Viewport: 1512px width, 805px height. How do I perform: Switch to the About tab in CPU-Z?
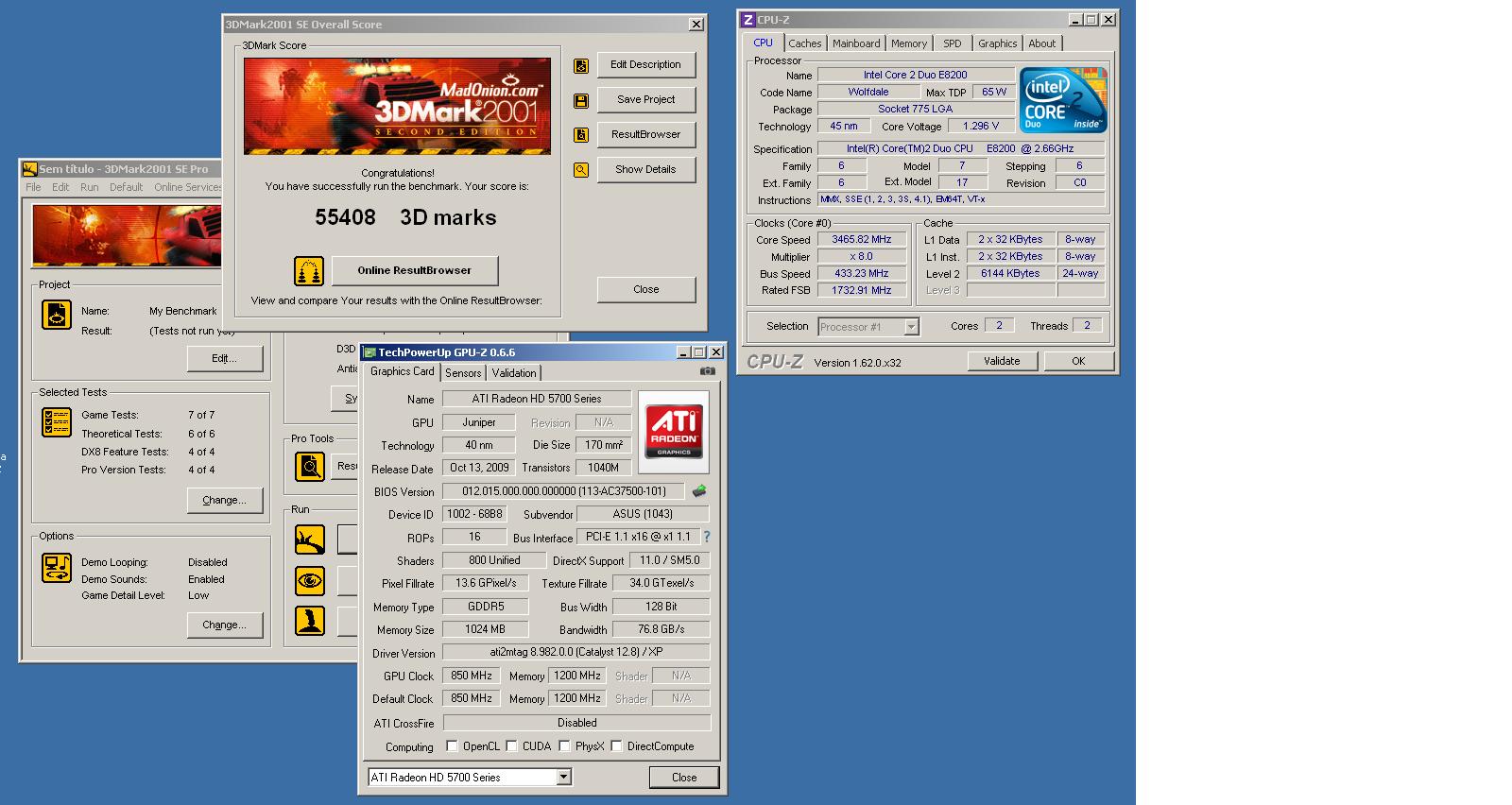pos(1042,43)
